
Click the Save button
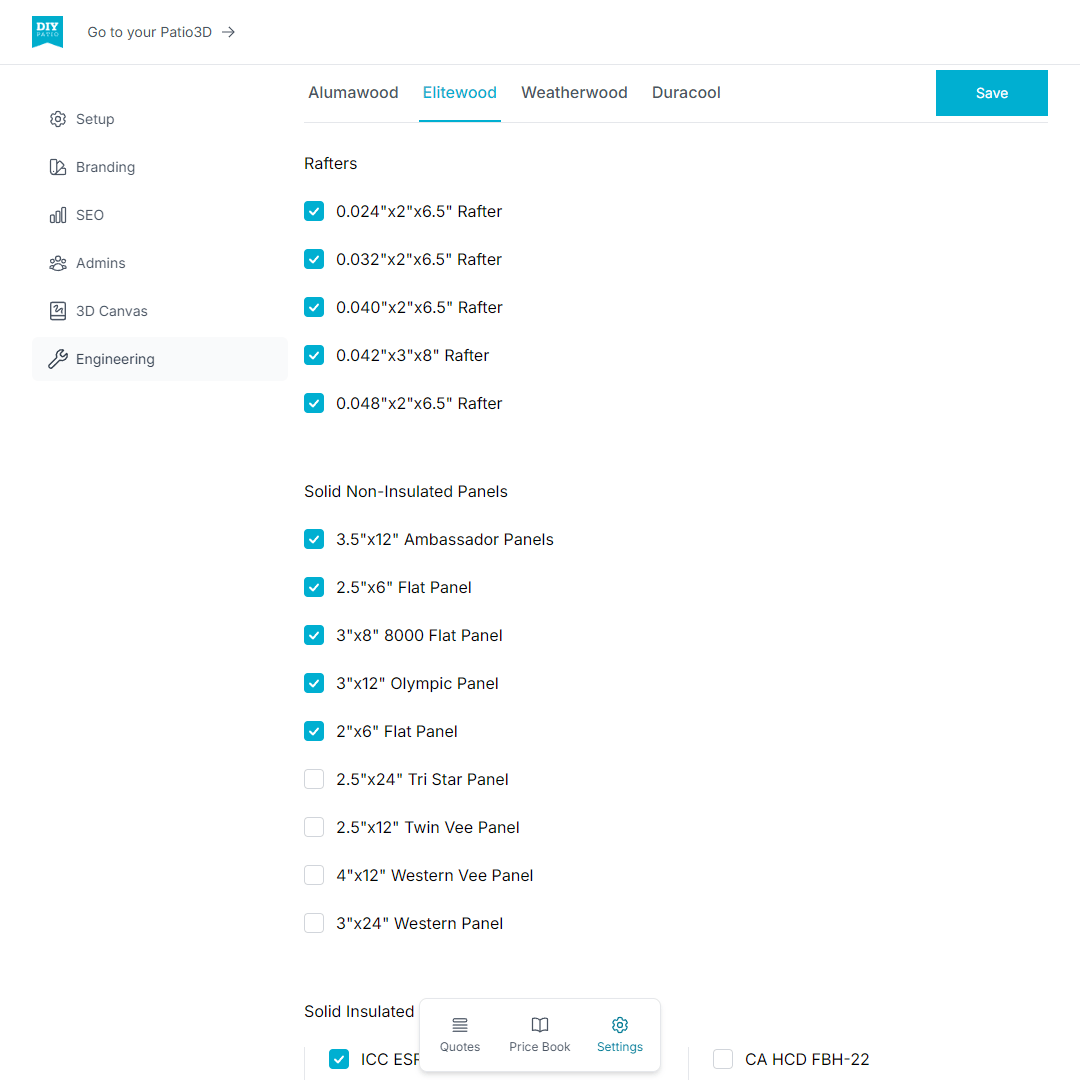[991, 93]
